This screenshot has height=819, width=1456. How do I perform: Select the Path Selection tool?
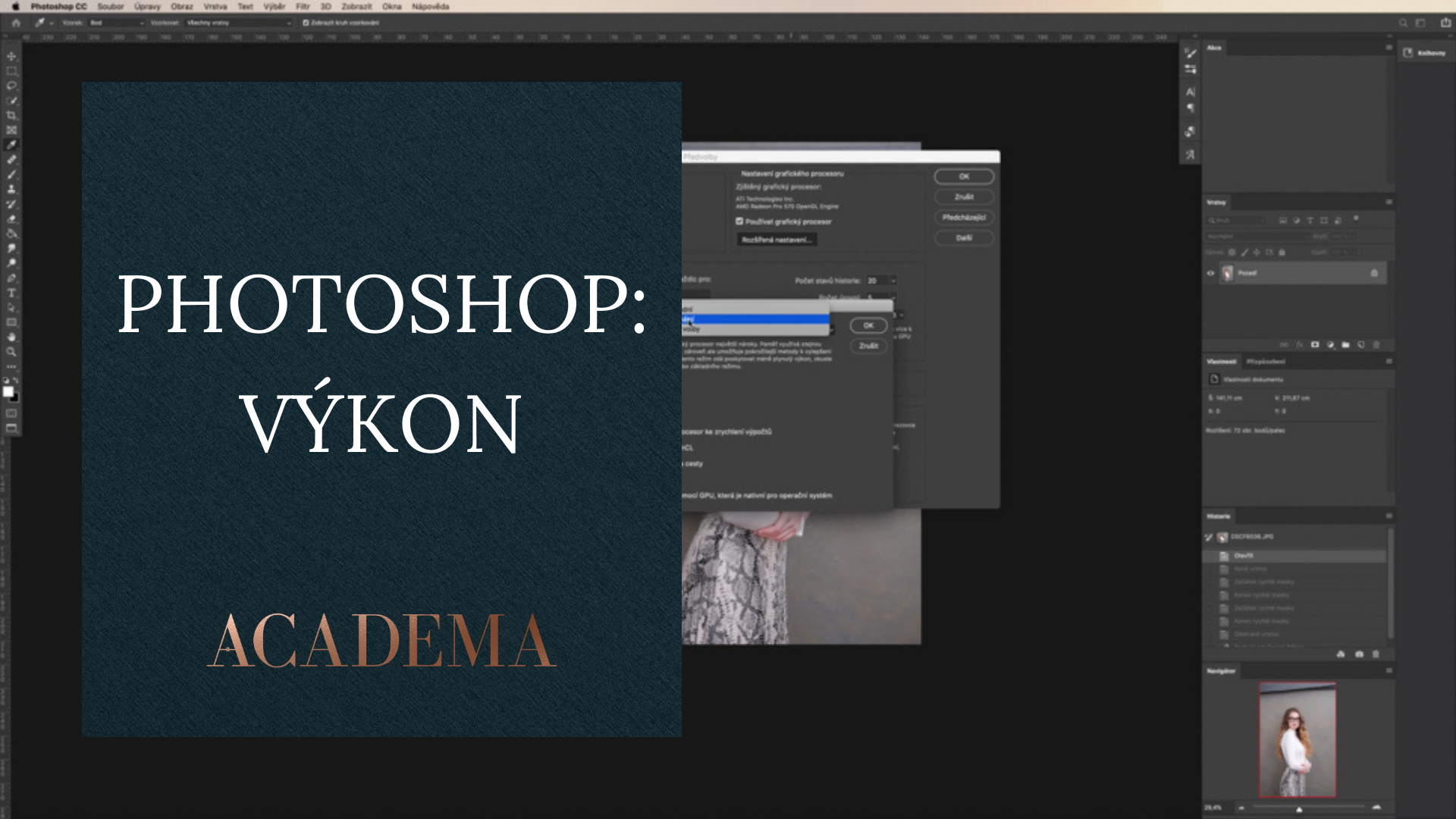(11, 308)
